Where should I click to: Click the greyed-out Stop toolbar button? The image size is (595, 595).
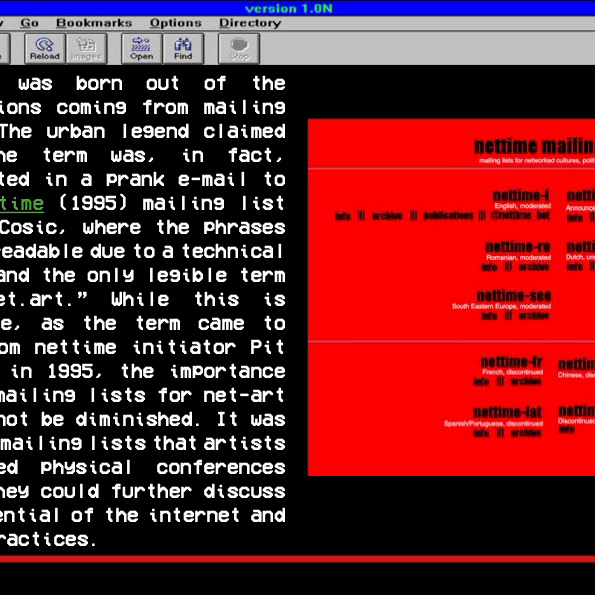[x=239, y=48]
